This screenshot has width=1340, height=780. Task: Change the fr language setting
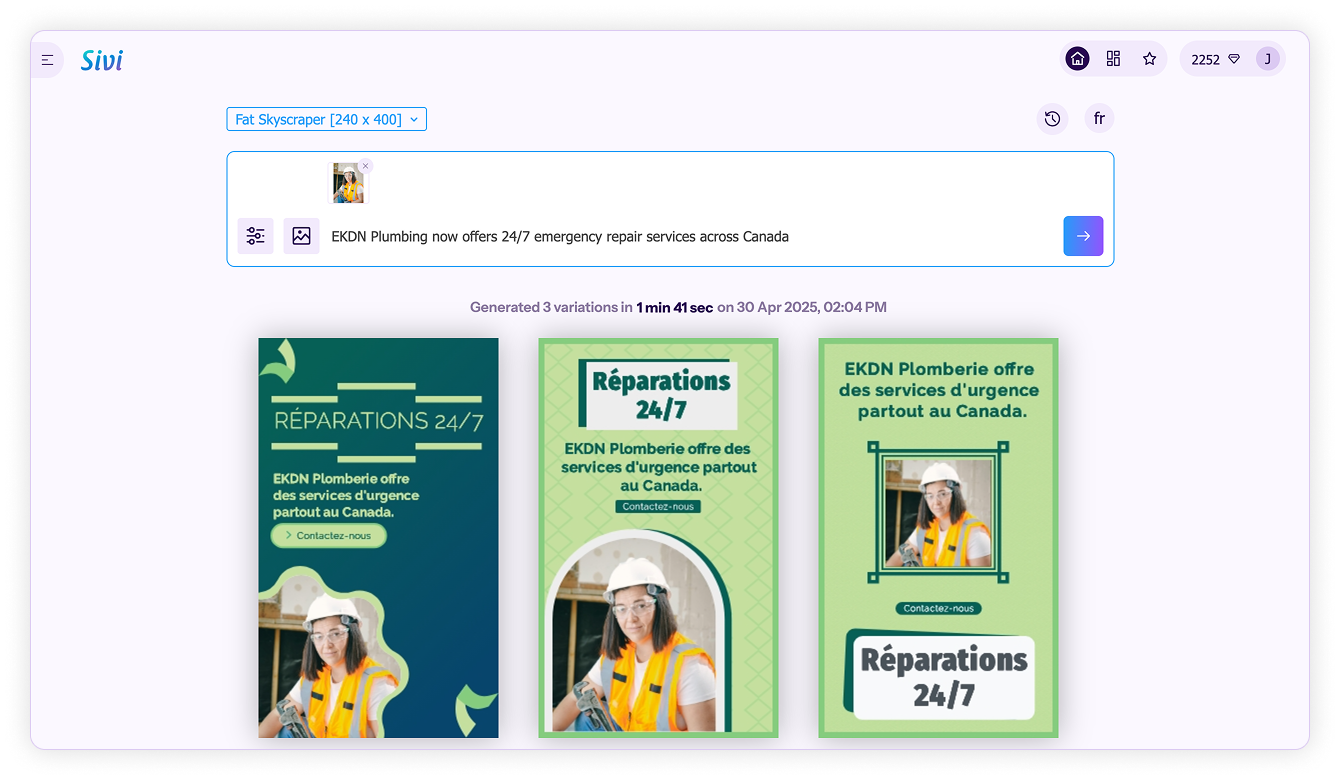[1099, 119]
